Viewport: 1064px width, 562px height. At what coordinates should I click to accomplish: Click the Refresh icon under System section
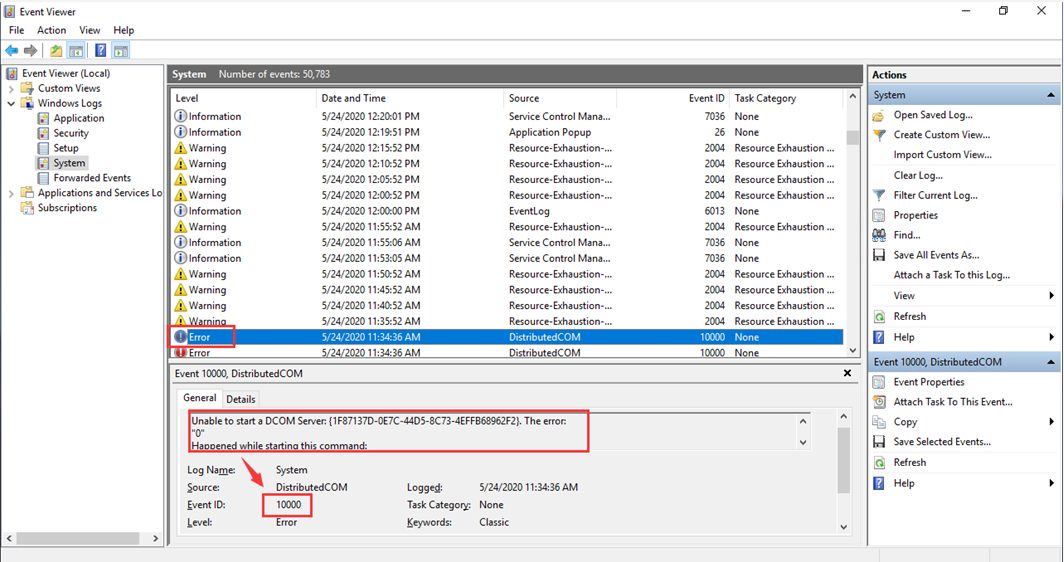click(879, 317)
